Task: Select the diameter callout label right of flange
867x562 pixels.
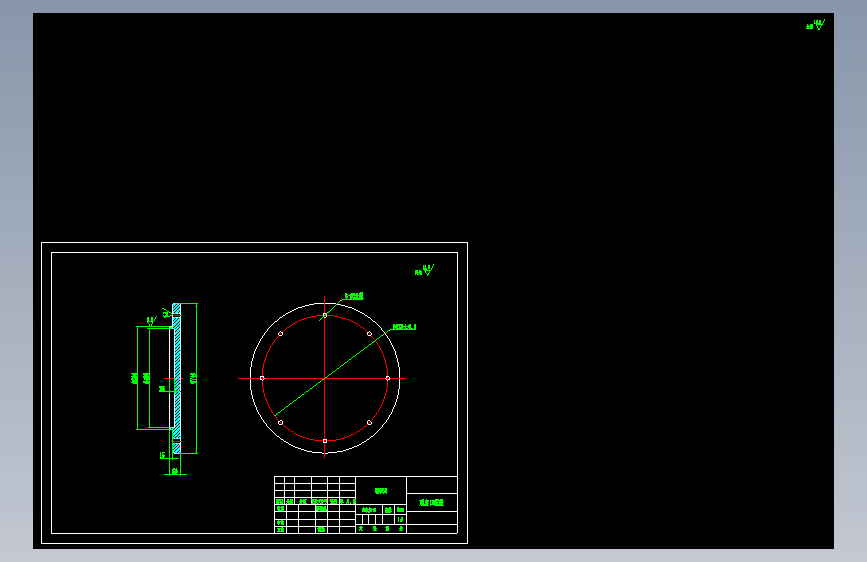Action: [x=404, y=327]
